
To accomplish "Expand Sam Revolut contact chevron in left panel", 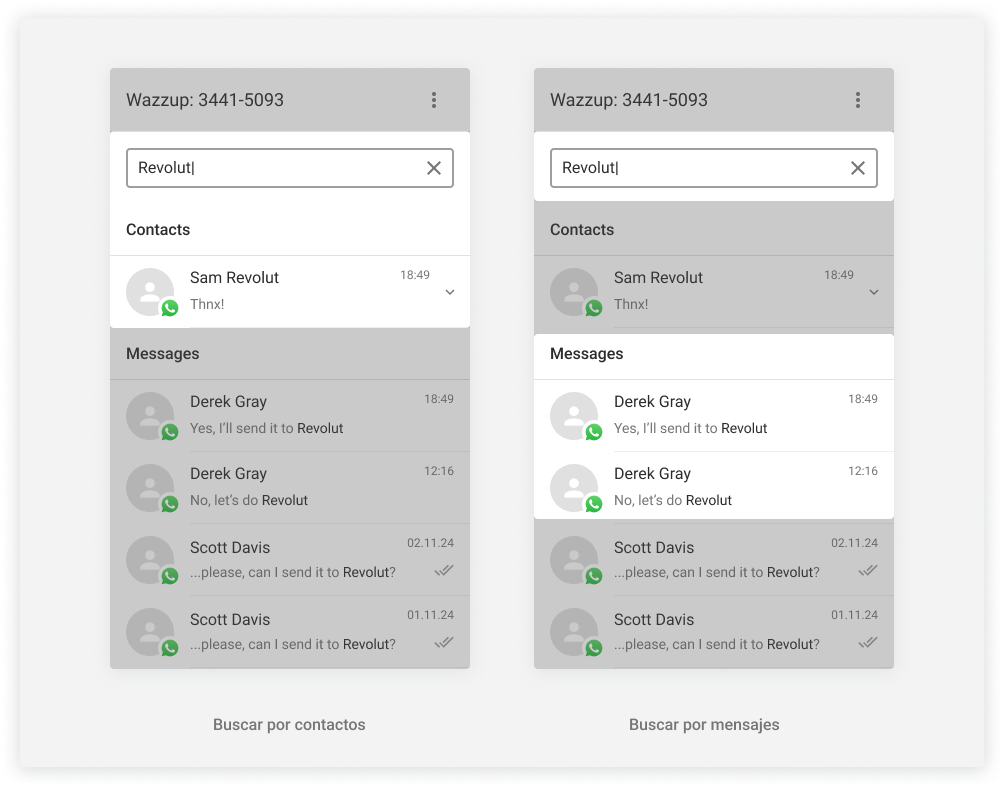I will [x=450, y=292].
